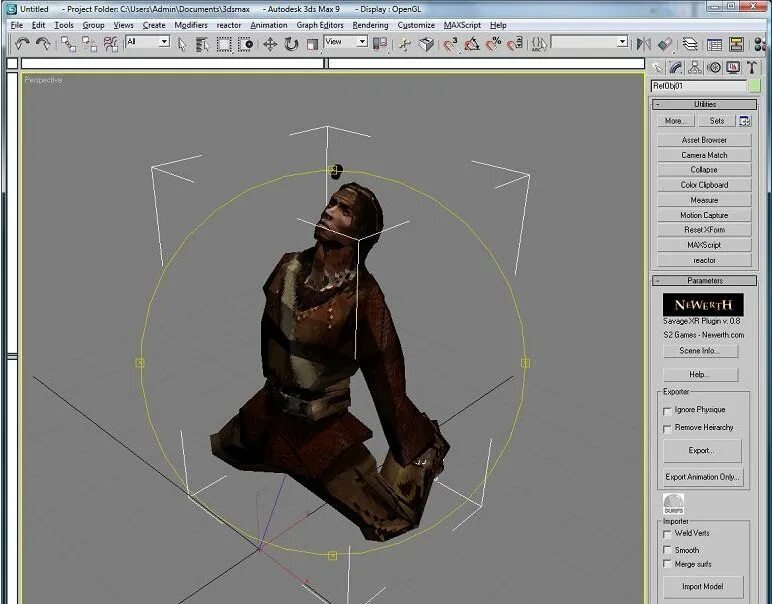
Task: Toggle the Window/Crossing selection icon
Action: point(246,44)
